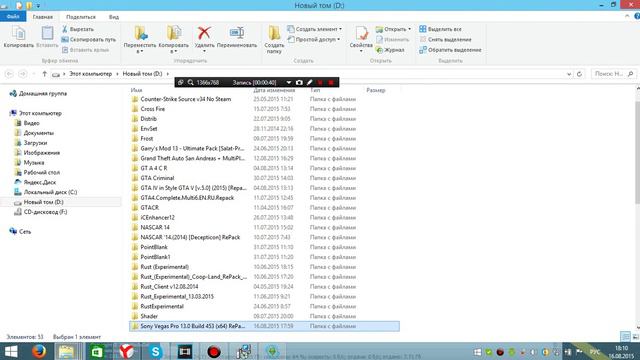This screenshot has width=640, height=360.
Task: Expand Создать элемент dropdown
Action: tap(315, 29)
